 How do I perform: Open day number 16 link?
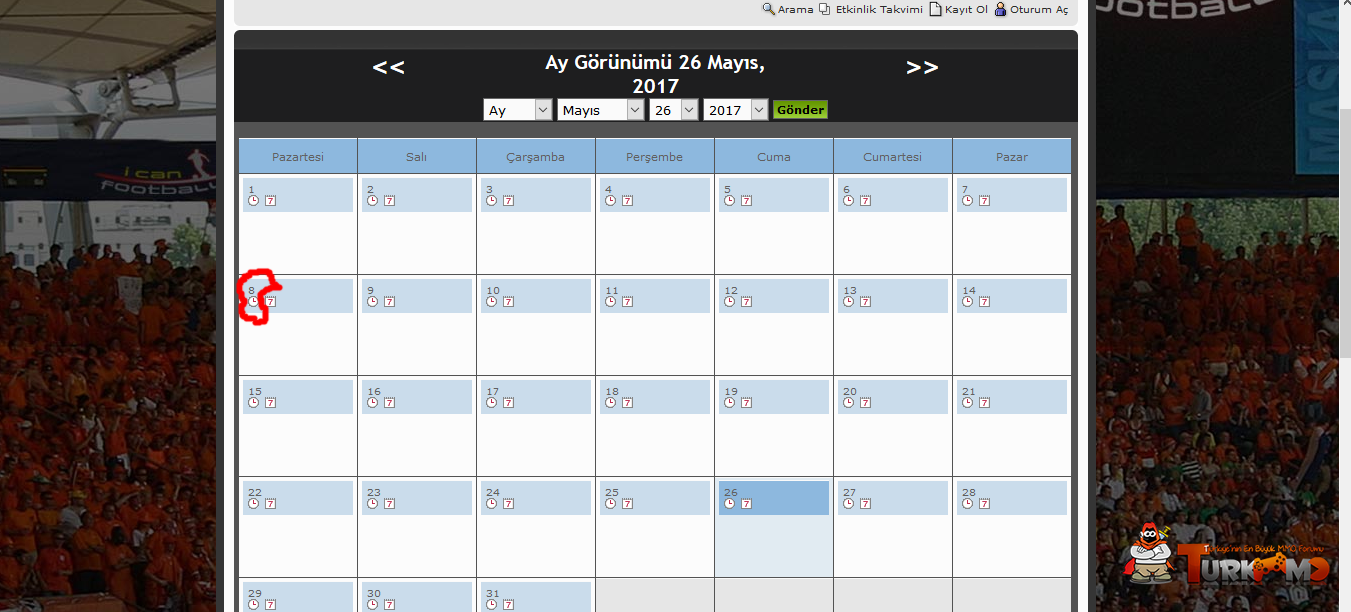point(374,391)
